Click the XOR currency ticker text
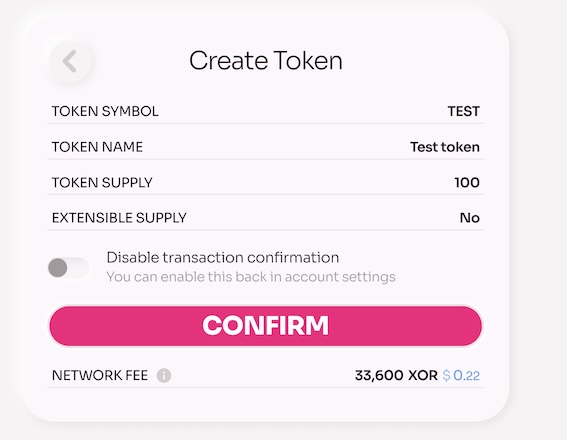 [x=423, y=375]
